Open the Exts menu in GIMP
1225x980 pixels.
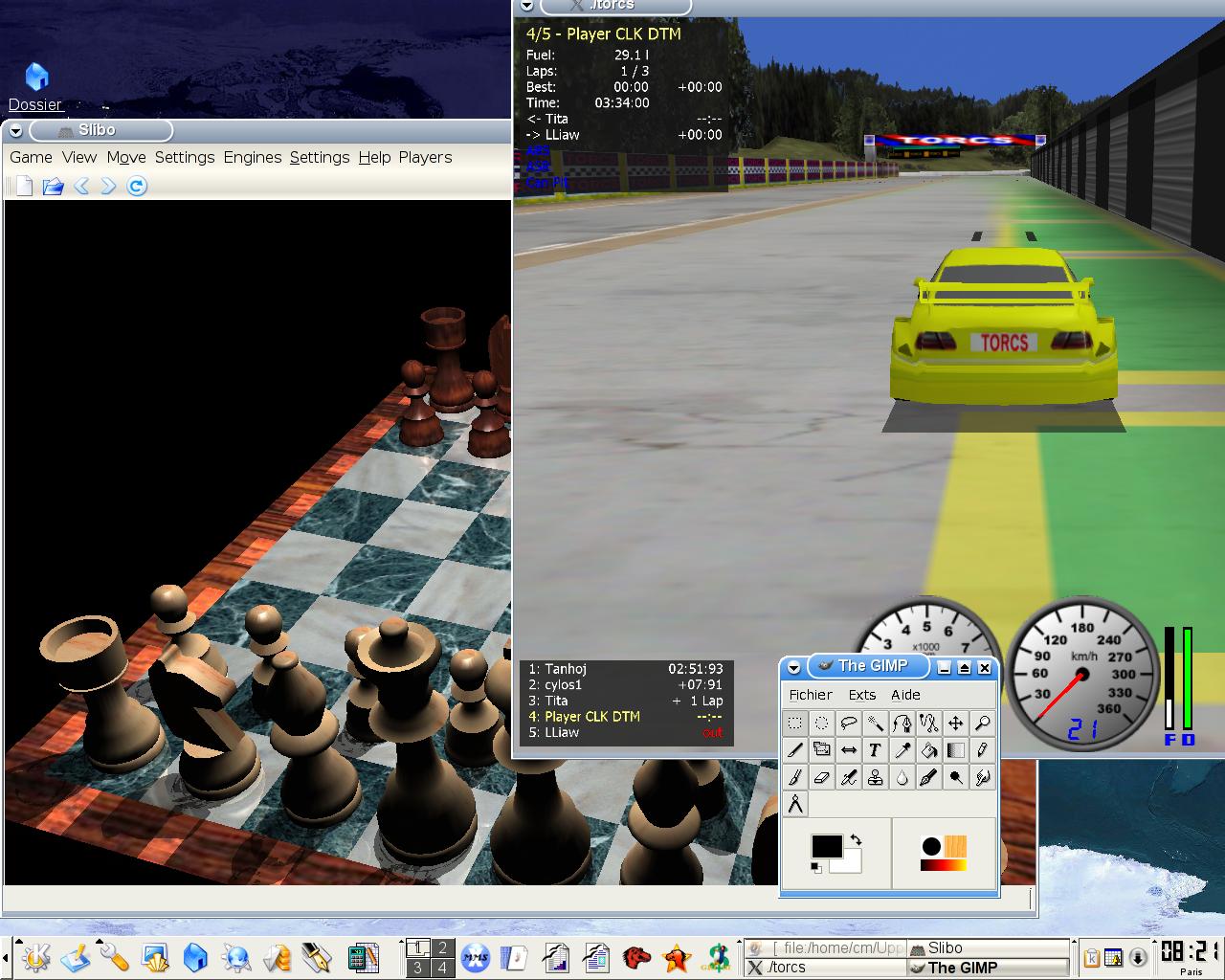(862, 695)
